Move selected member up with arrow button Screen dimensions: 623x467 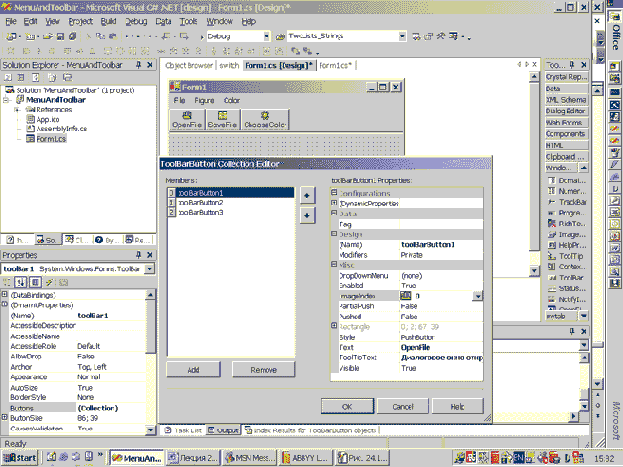(x=307, y=193)
